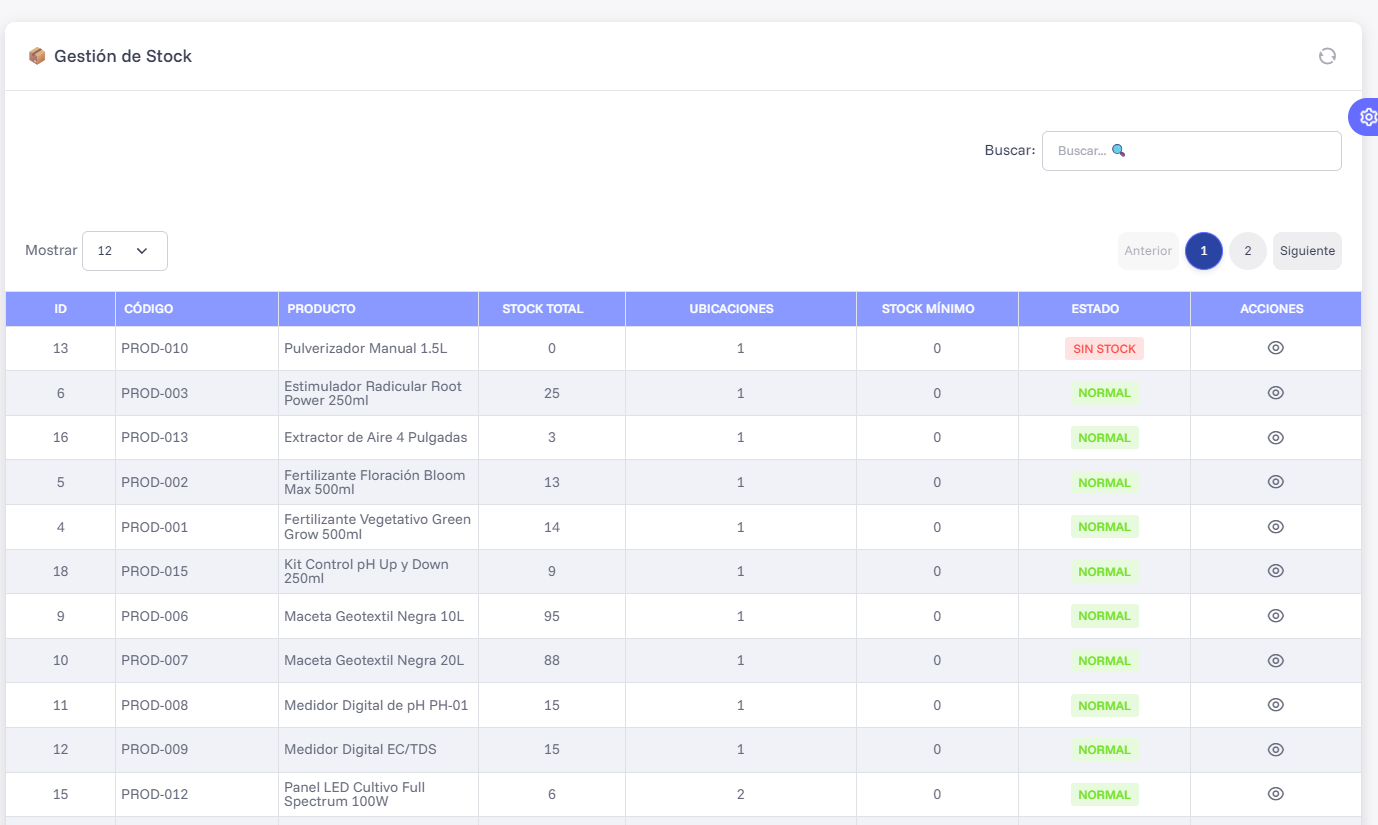View details for Medidor Digital EC/TDS
Viewport: 1378px width, 825px height.
(x=1275, y=750)
